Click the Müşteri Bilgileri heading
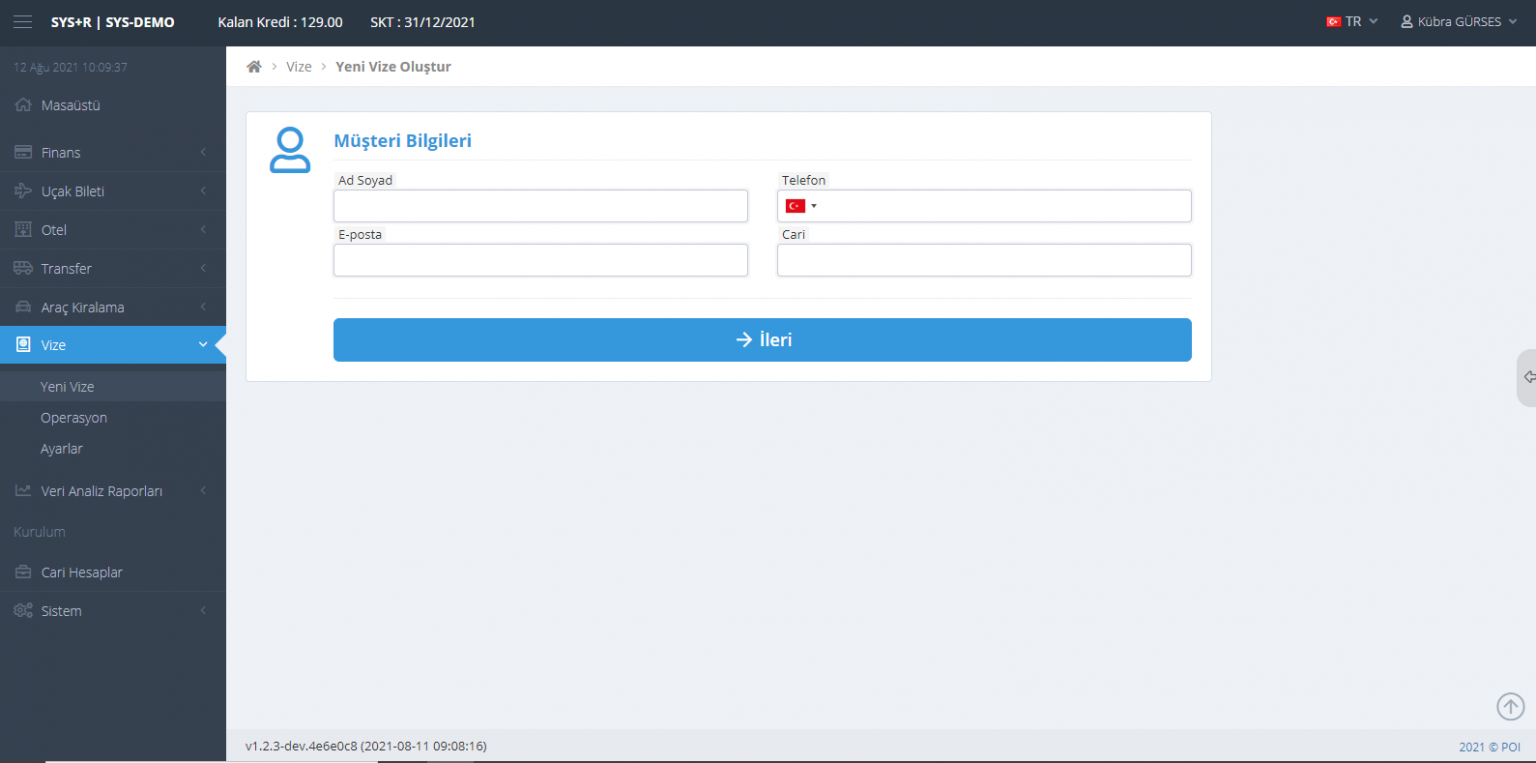 pyautogui.click(x=402, y=141)
